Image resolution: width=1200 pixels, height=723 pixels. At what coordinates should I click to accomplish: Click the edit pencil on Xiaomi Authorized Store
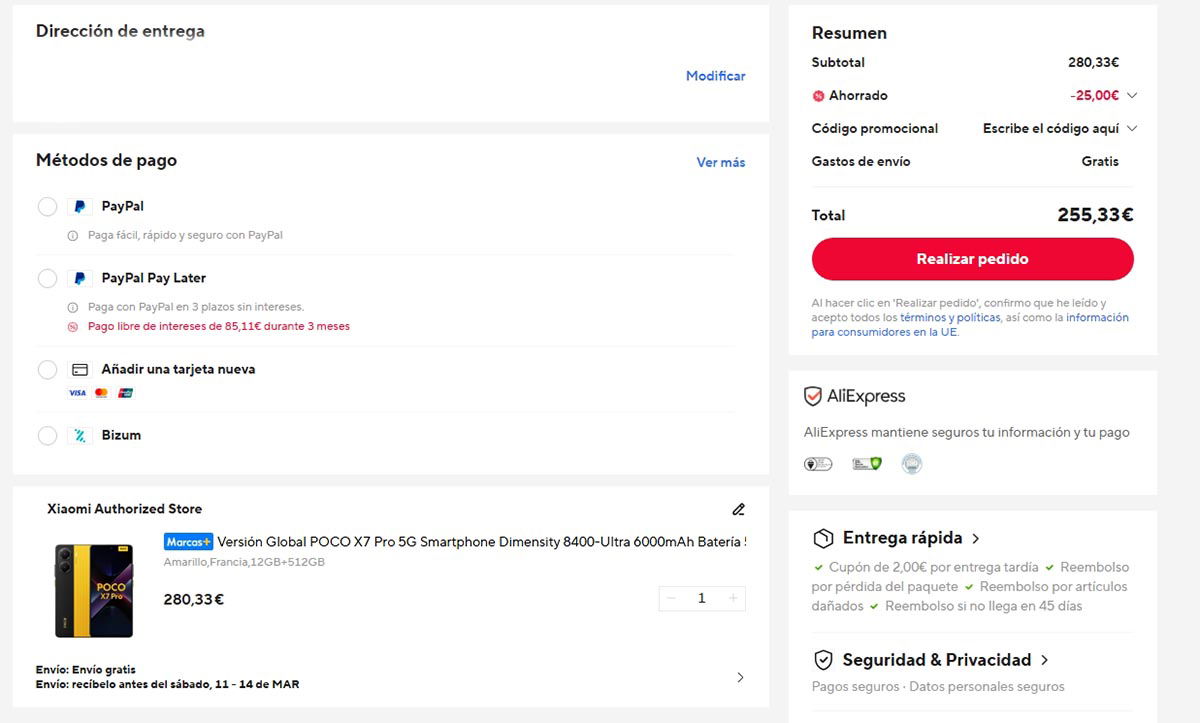pyautogui.click(x=738, y=509)
